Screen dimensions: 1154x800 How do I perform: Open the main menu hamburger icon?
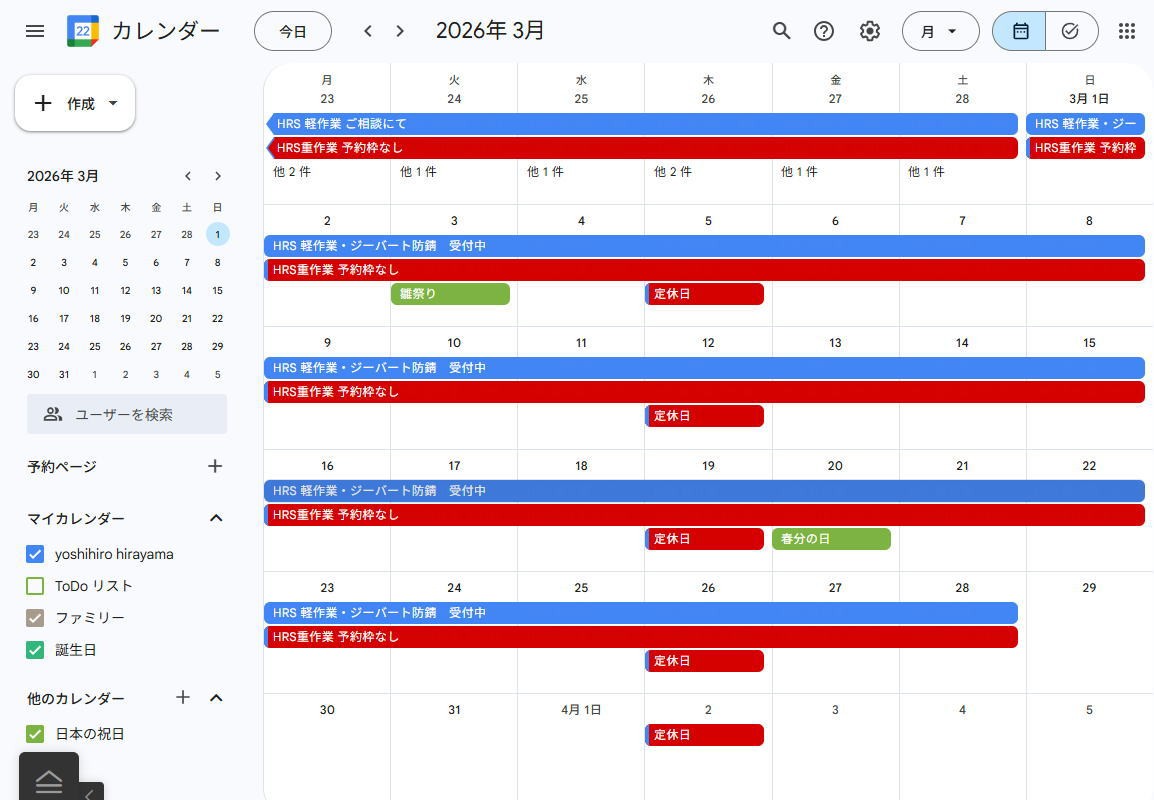point(35,31)
